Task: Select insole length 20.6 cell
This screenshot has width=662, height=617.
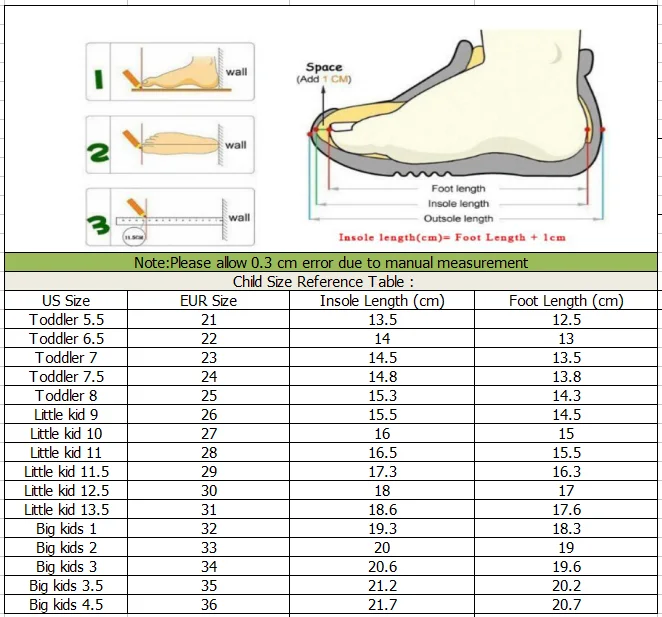Action: 382,567
